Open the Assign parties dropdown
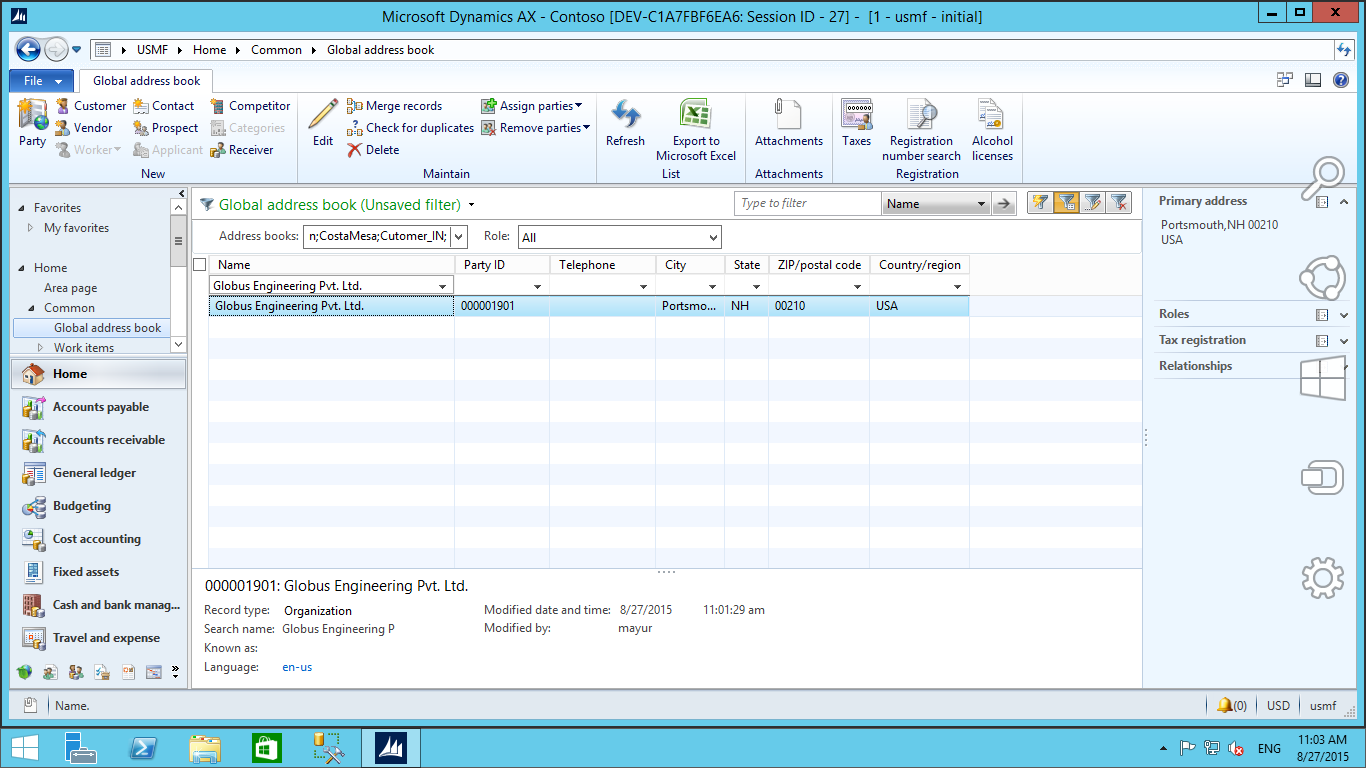This screenshot has width=1366, height=768. point(532,106)
